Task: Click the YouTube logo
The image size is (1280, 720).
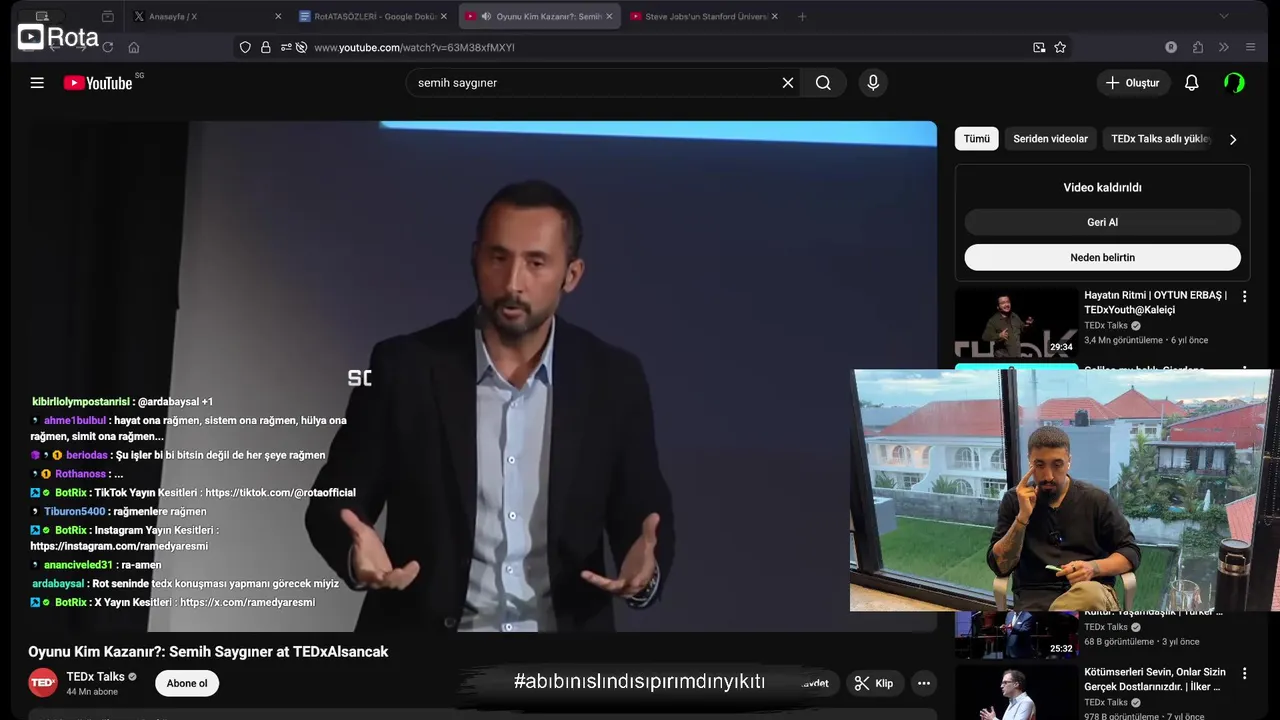Action: (x=98, y=83)
